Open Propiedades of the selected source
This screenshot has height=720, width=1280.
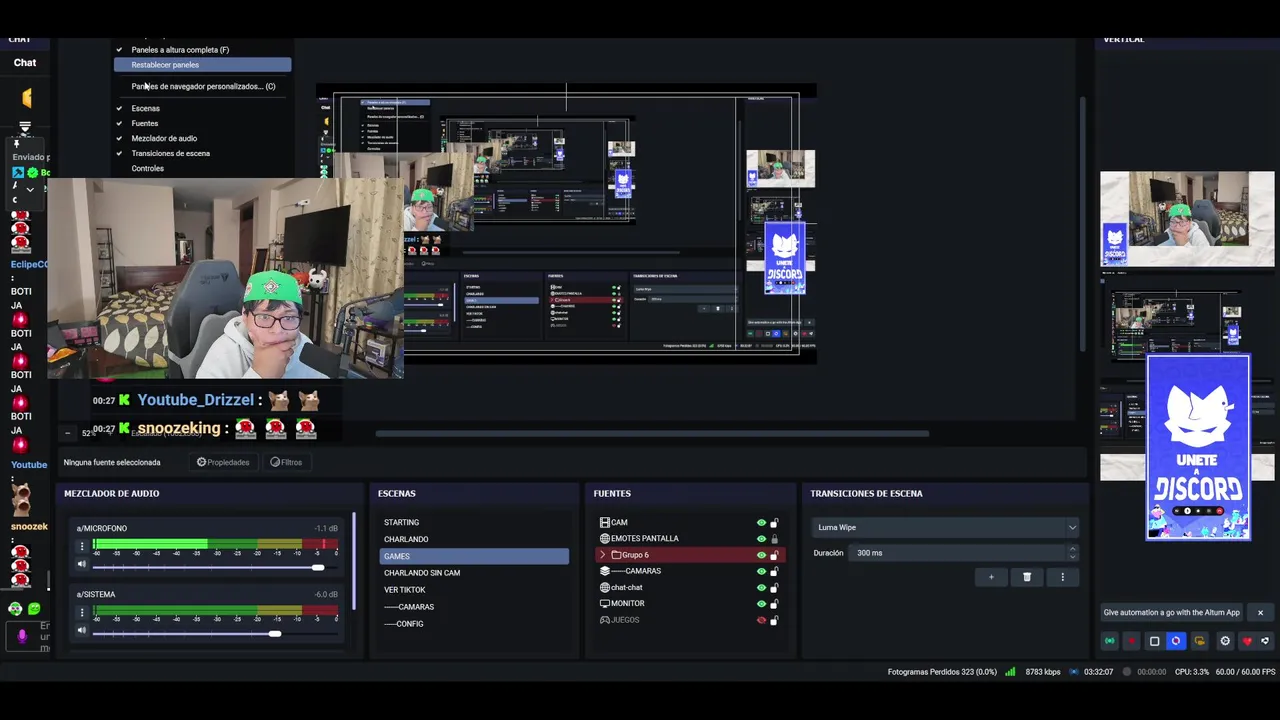[223, 462]
